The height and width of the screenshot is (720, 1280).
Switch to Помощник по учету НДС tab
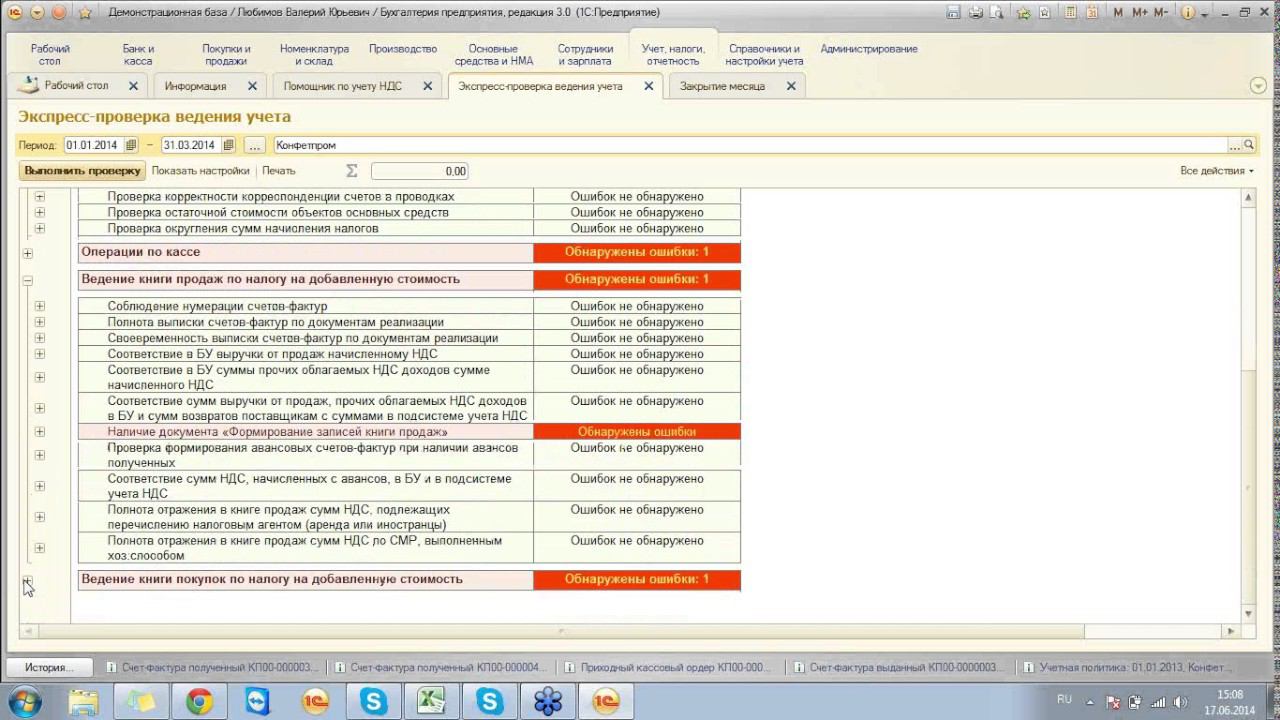pyautogui.click(x=342, y=86)
